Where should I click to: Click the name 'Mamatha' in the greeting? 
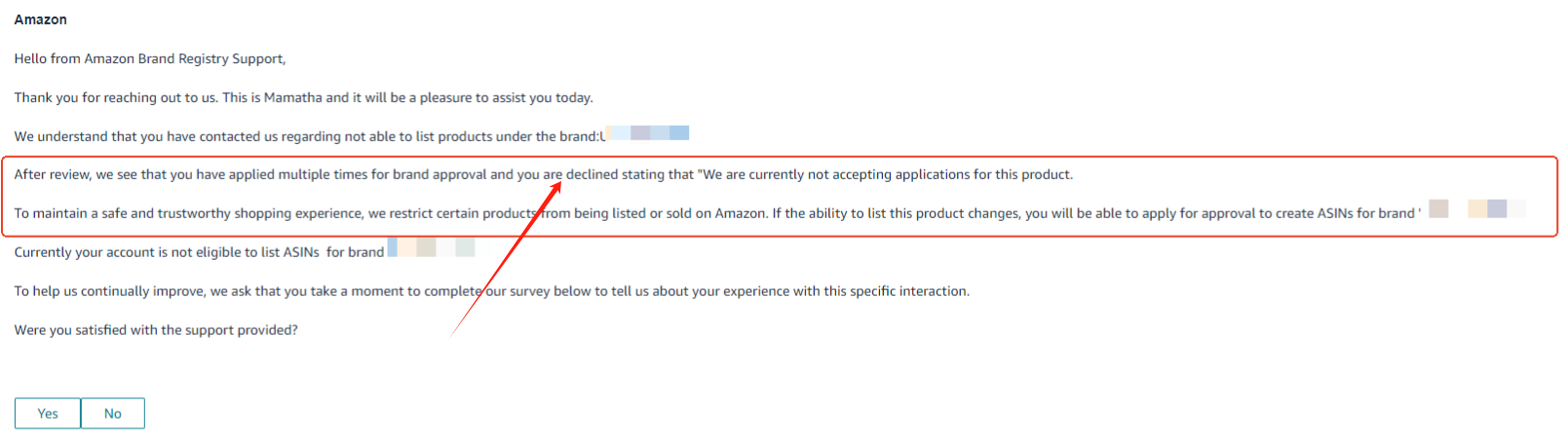pos(292,97)
